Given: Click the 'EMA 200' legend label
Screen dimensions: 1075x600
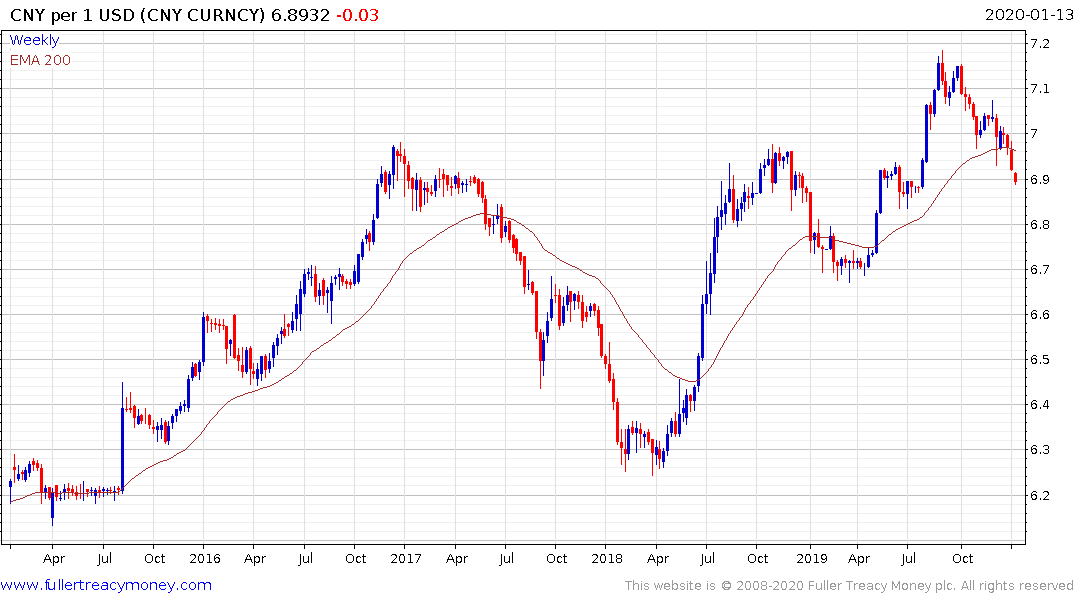Looking at the screenshot, I should point(40,60).
